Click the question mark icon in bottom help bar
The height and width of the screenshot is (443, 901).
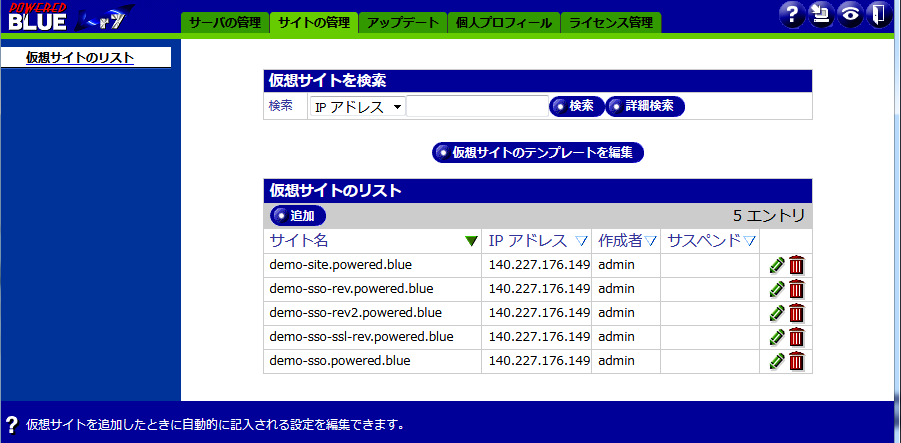point(12,425)
